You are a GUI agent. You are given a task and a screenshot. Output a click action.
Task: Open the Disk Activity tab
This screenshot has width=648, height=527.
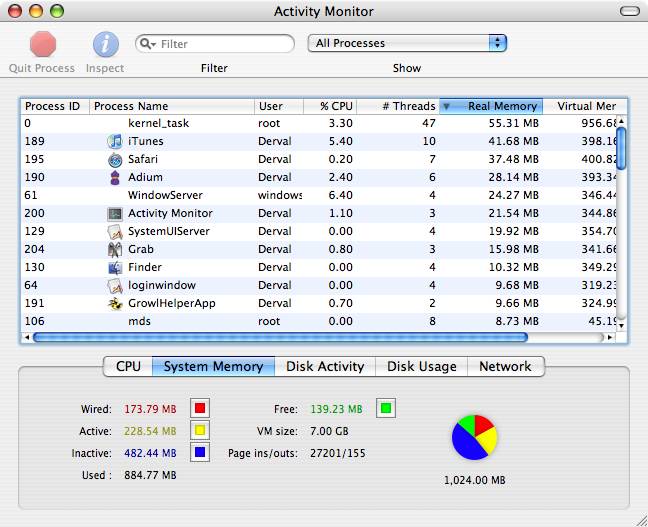click(x=325, y=366)
